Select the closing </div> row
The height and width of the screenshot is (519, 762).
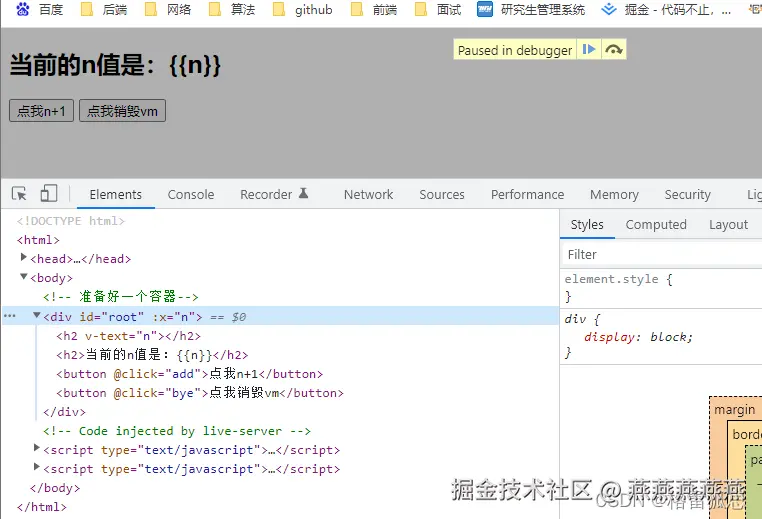[64, 412]
